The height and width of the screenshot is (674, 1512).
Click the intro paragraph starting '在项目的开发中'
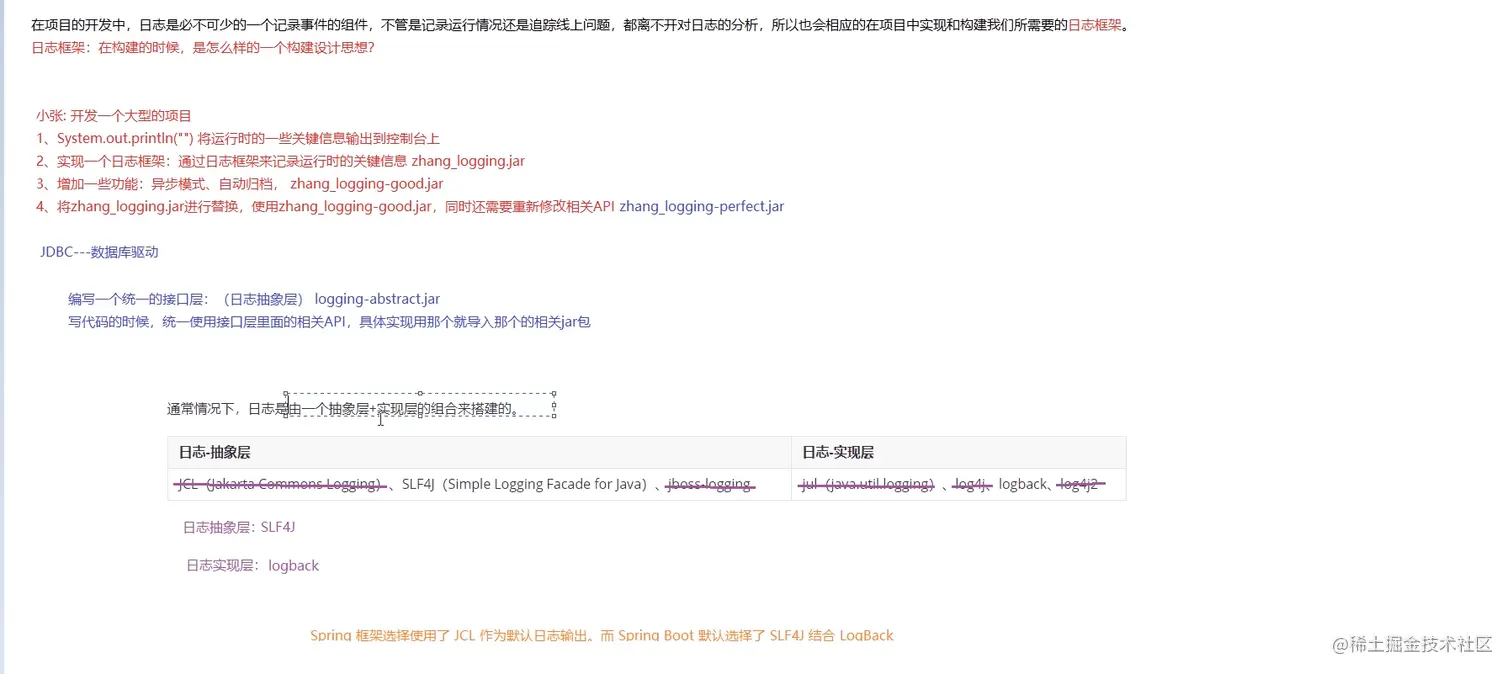coord(581,25)
